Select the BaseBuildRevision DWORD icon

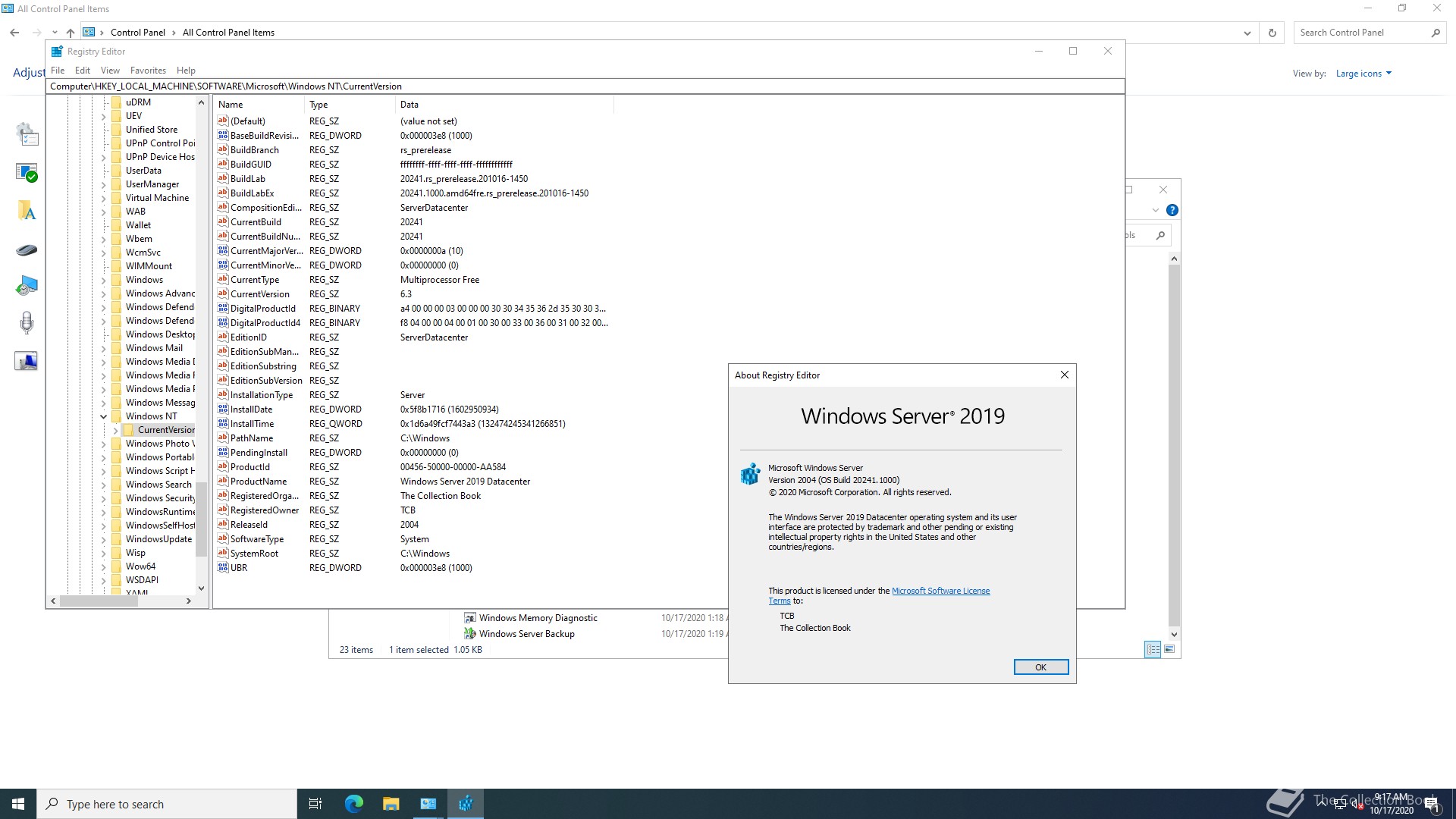click(x=223, y=135)
